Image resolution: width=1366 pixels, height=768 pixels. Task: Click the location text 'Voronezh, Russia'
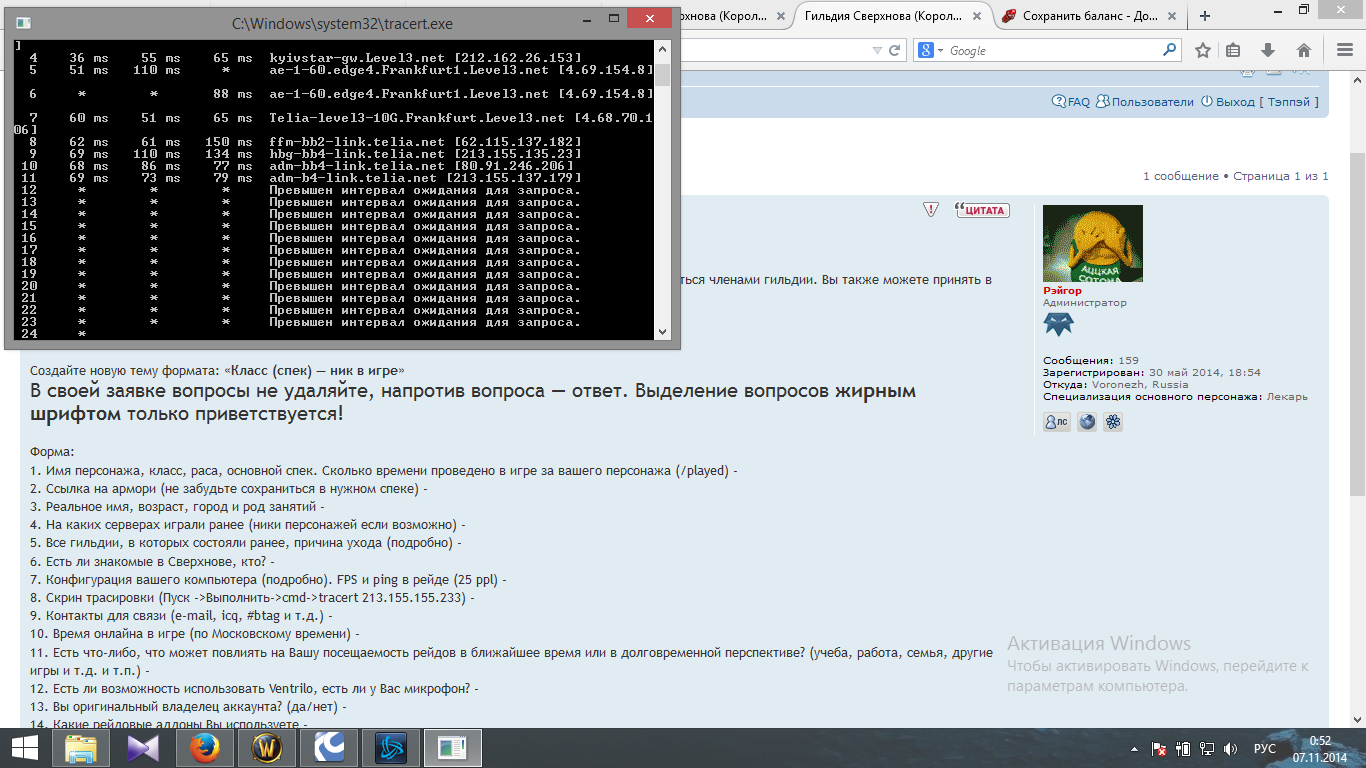(1139, 384)
